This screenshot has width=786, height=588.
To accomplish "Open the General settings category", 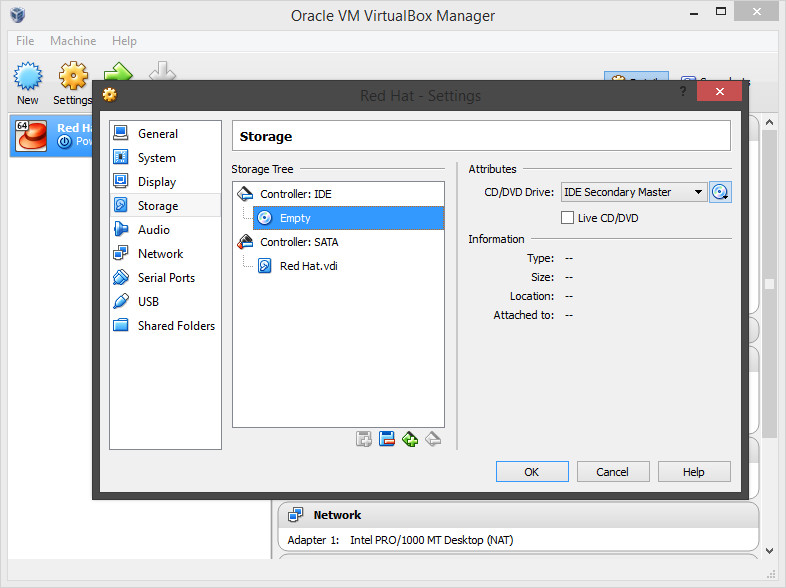I will [165, 134].
